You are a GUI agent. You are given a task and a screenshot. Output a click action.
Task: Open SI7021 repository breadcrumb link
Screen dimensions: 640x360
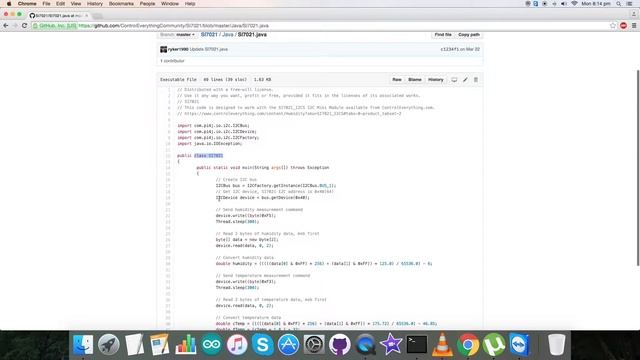209,35
